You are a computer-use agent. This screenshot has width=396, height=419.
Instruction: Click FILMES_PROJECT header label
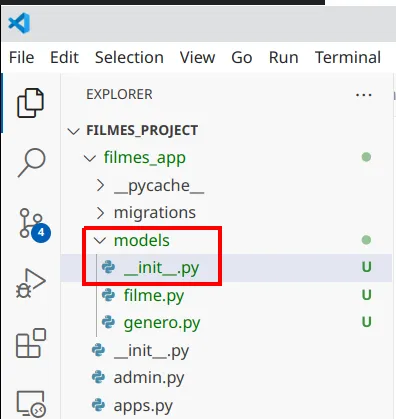142,130
